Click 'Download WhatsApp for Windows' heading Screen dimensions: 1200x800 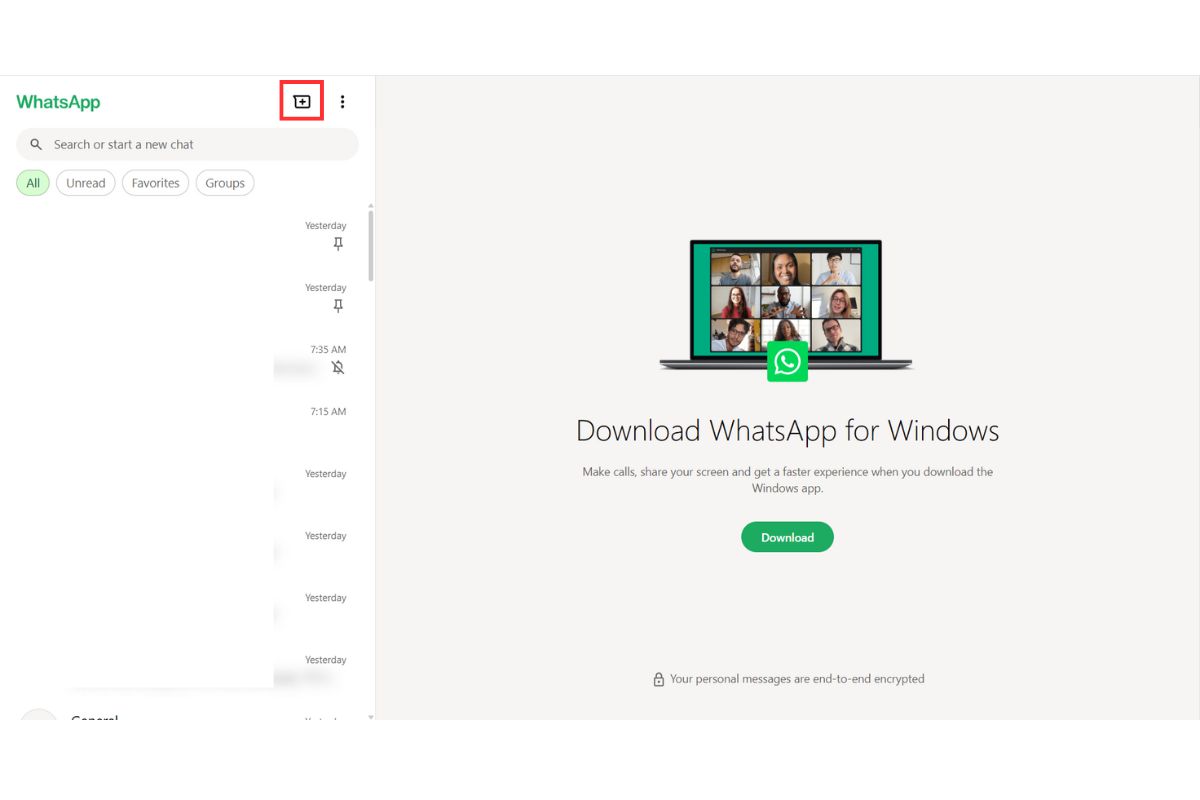tap(787, 431)
